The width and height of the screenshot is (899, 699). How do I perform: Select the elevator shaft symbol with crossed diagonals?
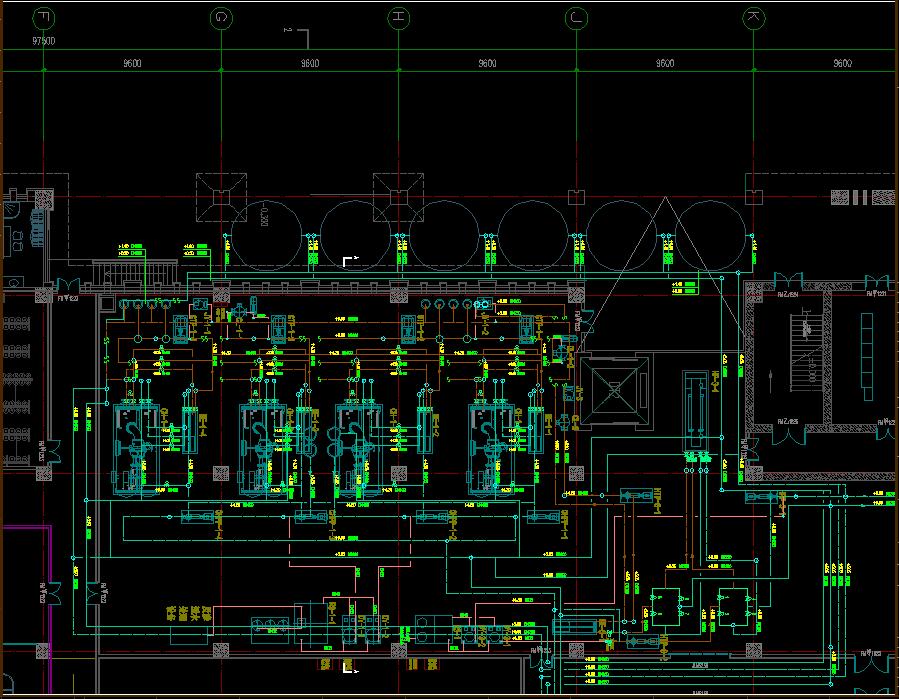click(x=615, y=390)
